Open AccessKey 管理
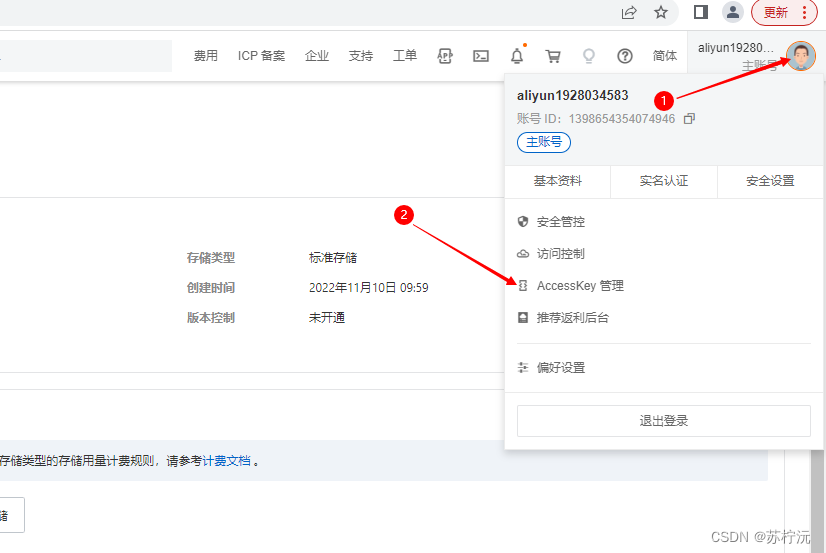 [580, 286]
